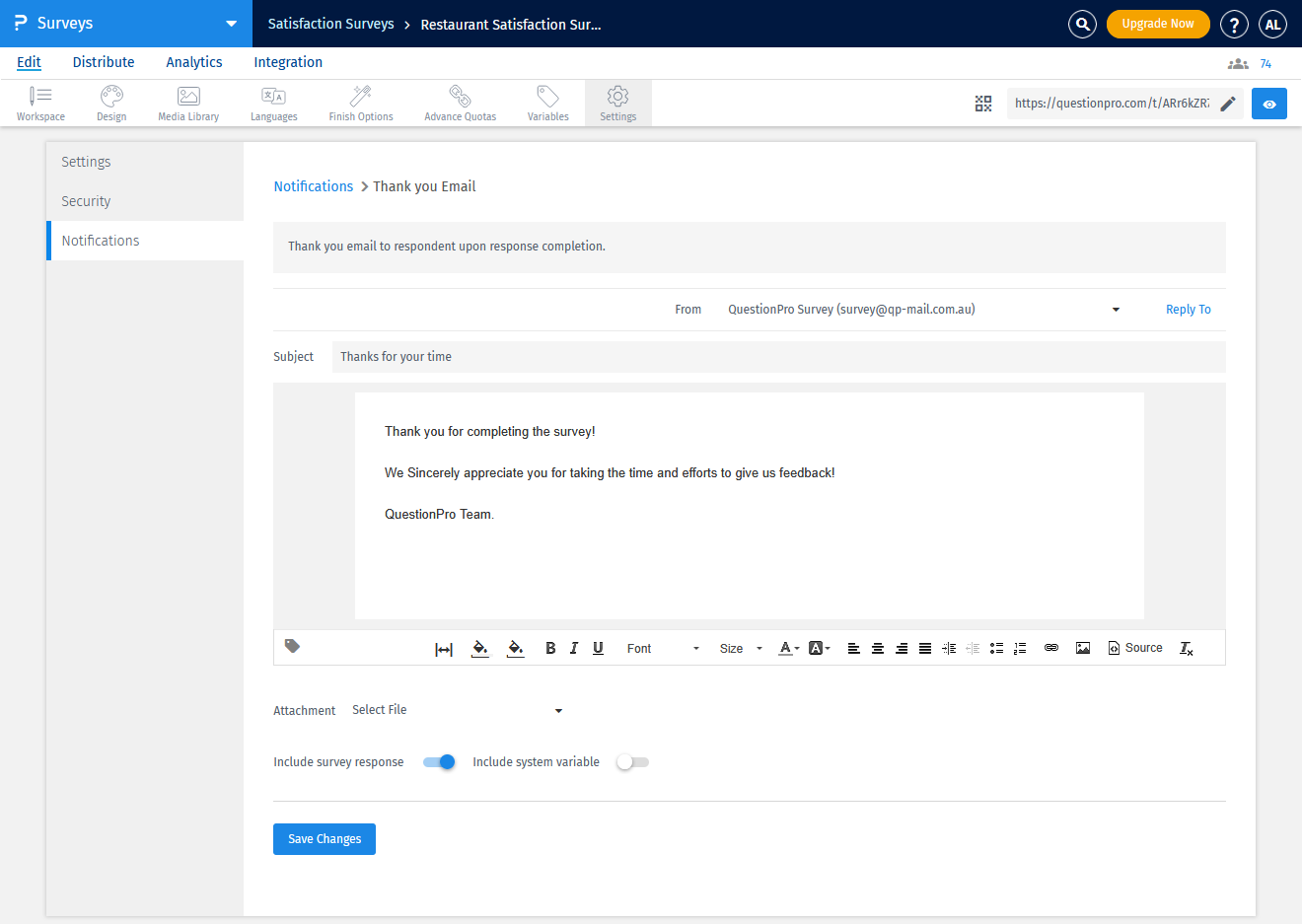Open the Media Library panel
Image resolution: width=1302 pixels, height=924 pixels.
pos(187,103)
